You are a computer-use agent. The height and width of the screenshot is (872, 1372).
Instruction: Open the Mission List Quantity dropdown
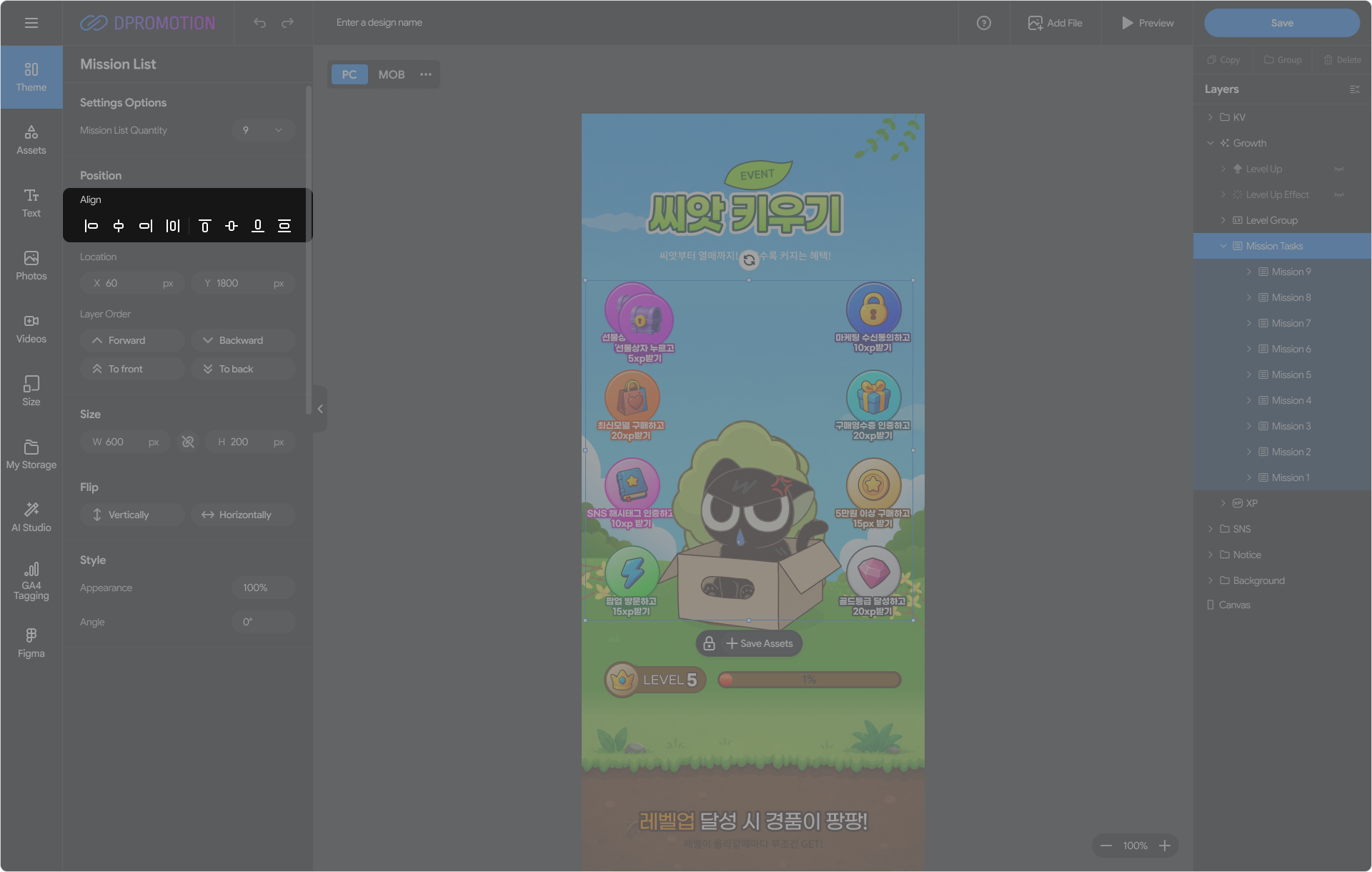pyautogui.click(x=263, y=130)
